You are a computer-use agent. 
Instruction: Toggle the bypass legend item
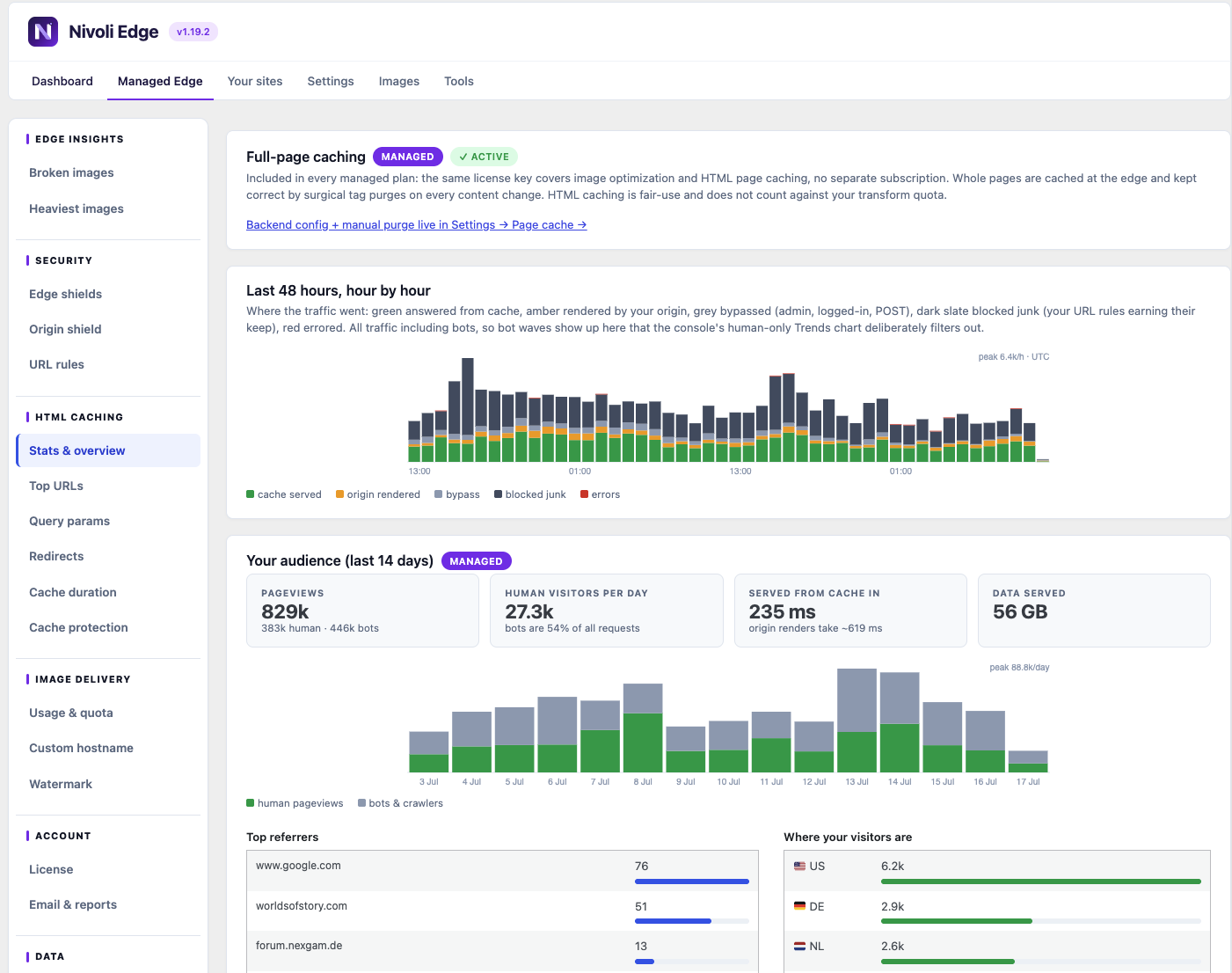(457, 494)
